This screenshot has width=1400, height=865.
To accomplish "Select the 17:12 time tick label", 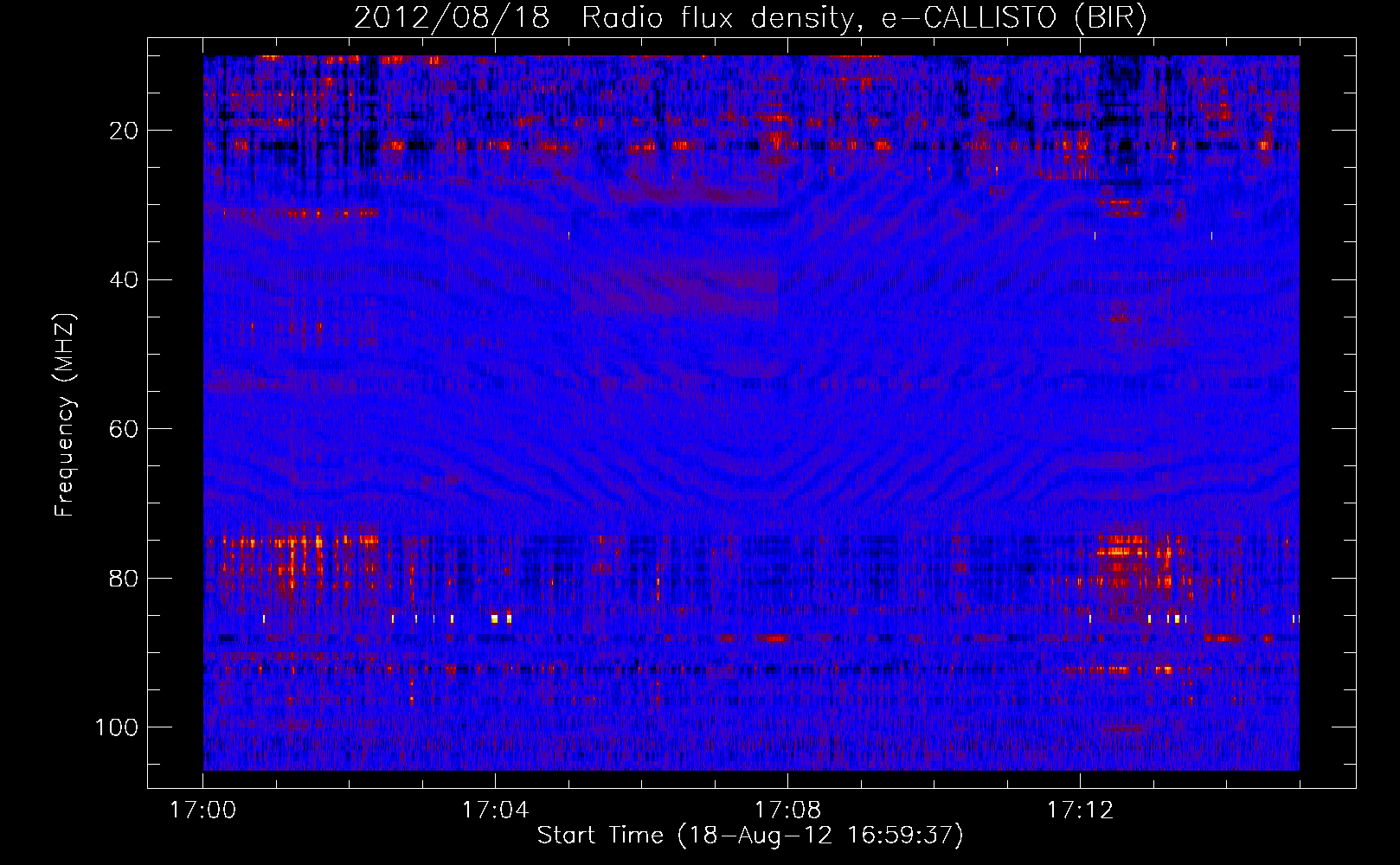I will (1080, 811).
